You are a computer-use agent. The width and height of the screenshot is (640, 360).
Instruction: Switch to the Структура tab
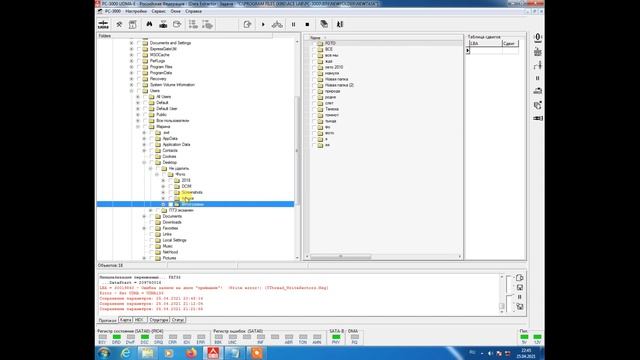click(x=159, y=320)
